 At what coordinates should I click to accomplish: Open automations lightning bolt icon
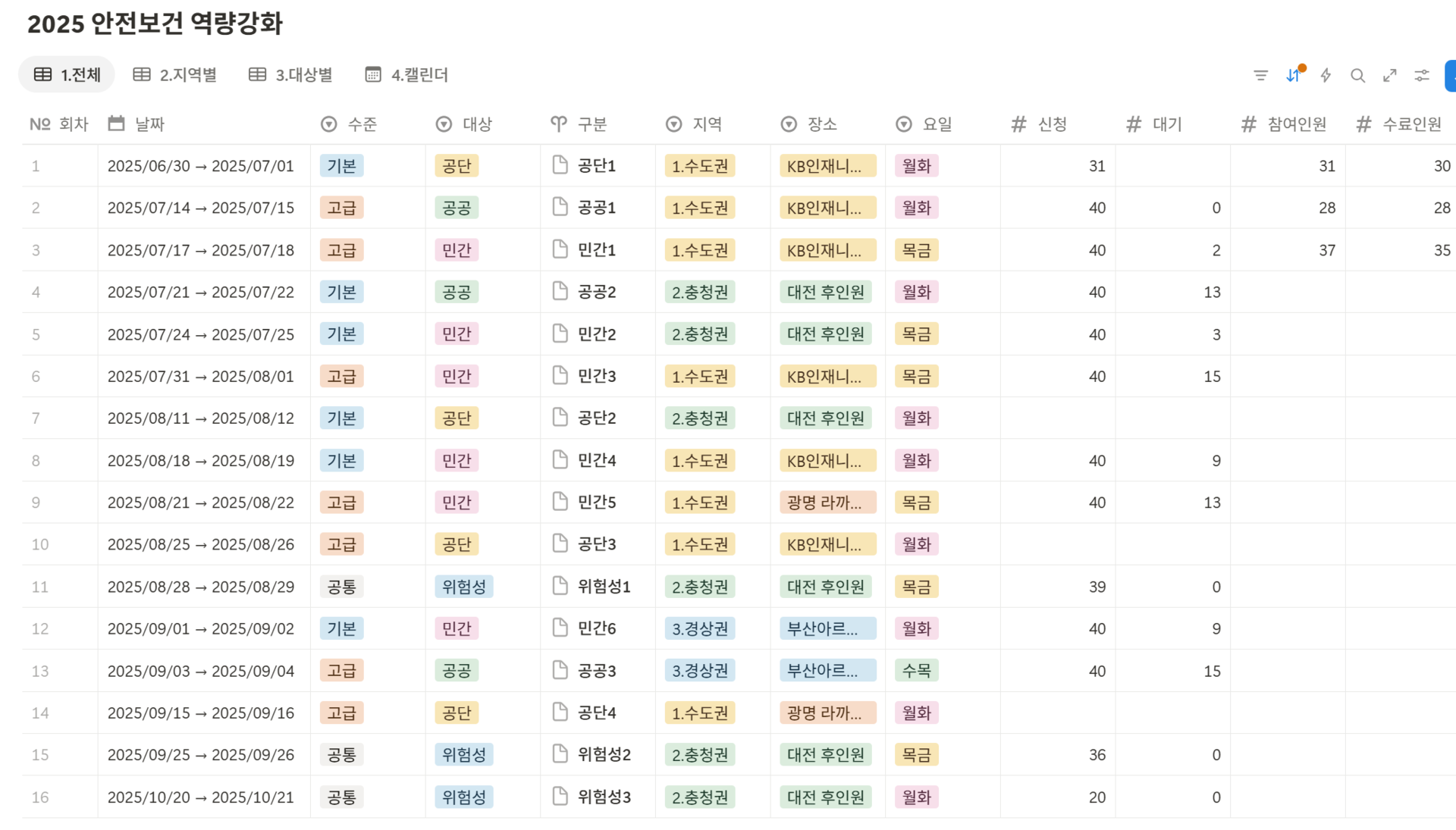(x=1326, y=75)
